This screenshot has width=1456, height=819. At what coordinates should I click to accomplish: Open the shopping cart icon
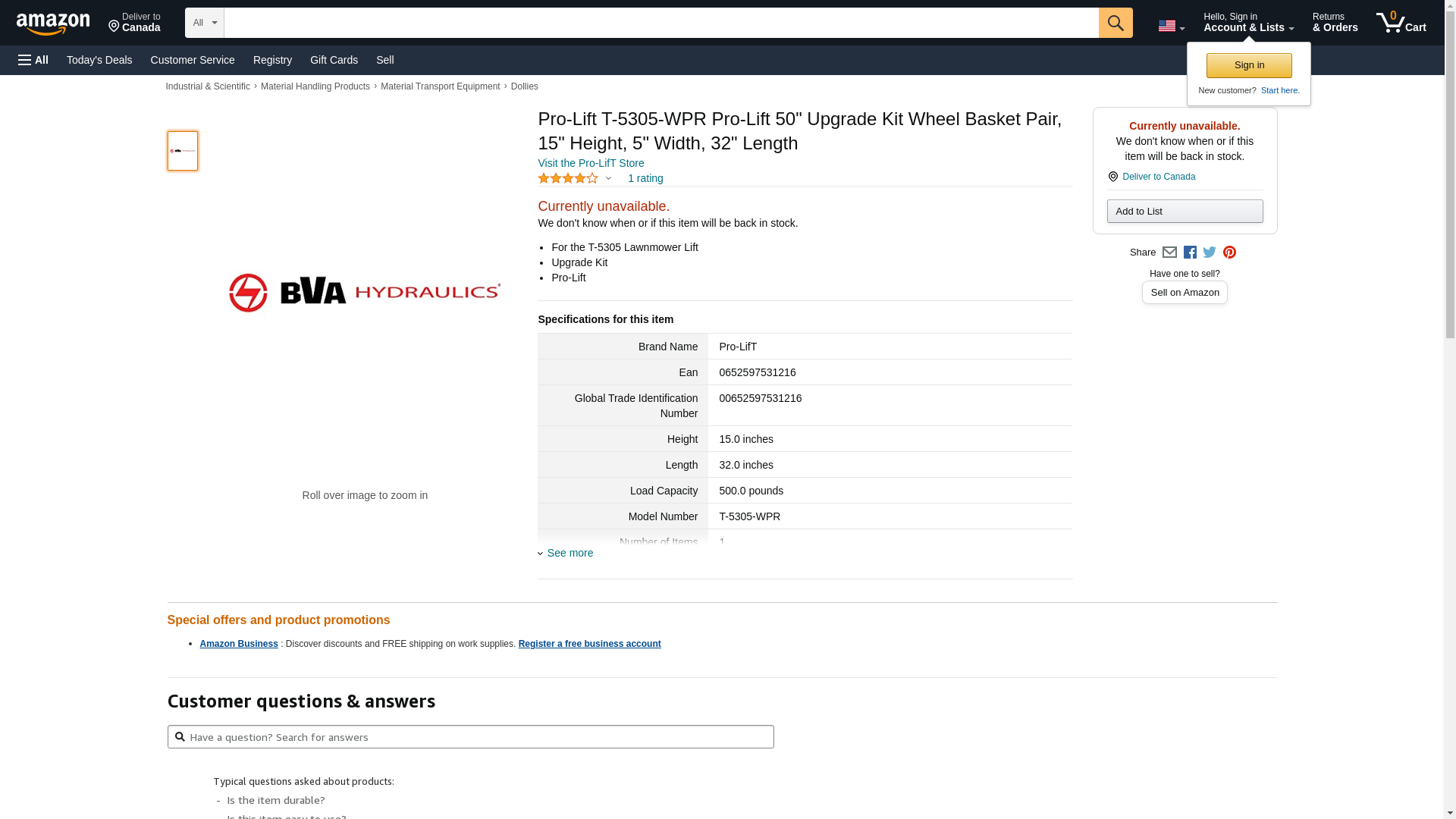coord(1401,23)
